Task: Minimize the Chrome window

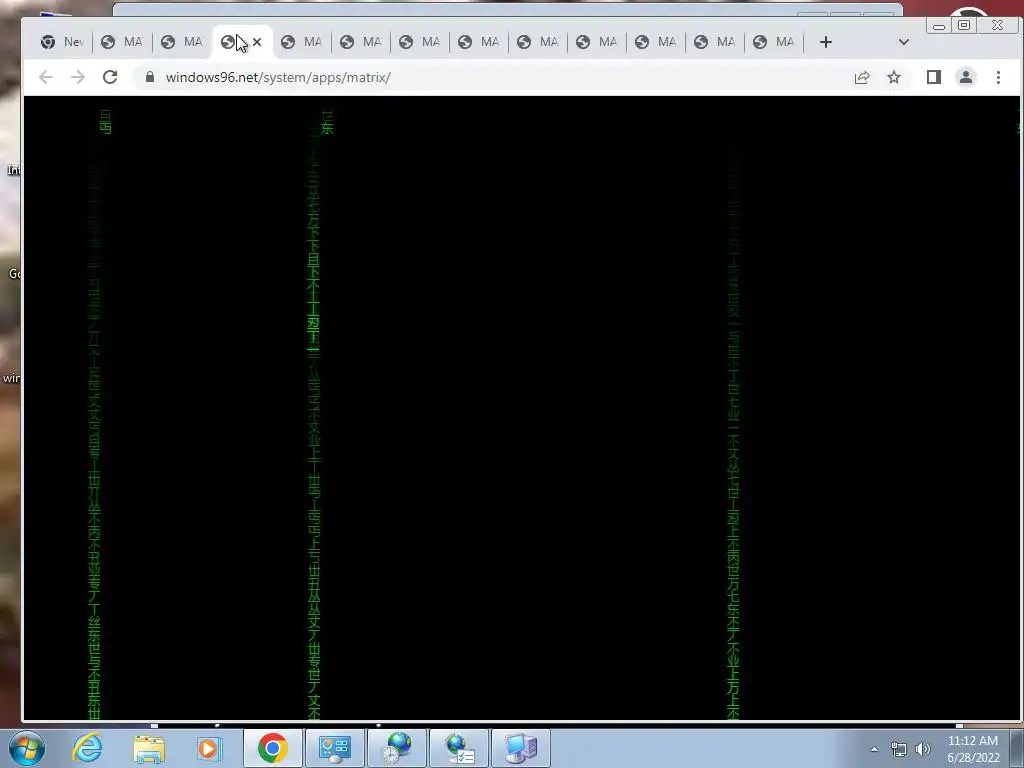Action: coord(938,26)
